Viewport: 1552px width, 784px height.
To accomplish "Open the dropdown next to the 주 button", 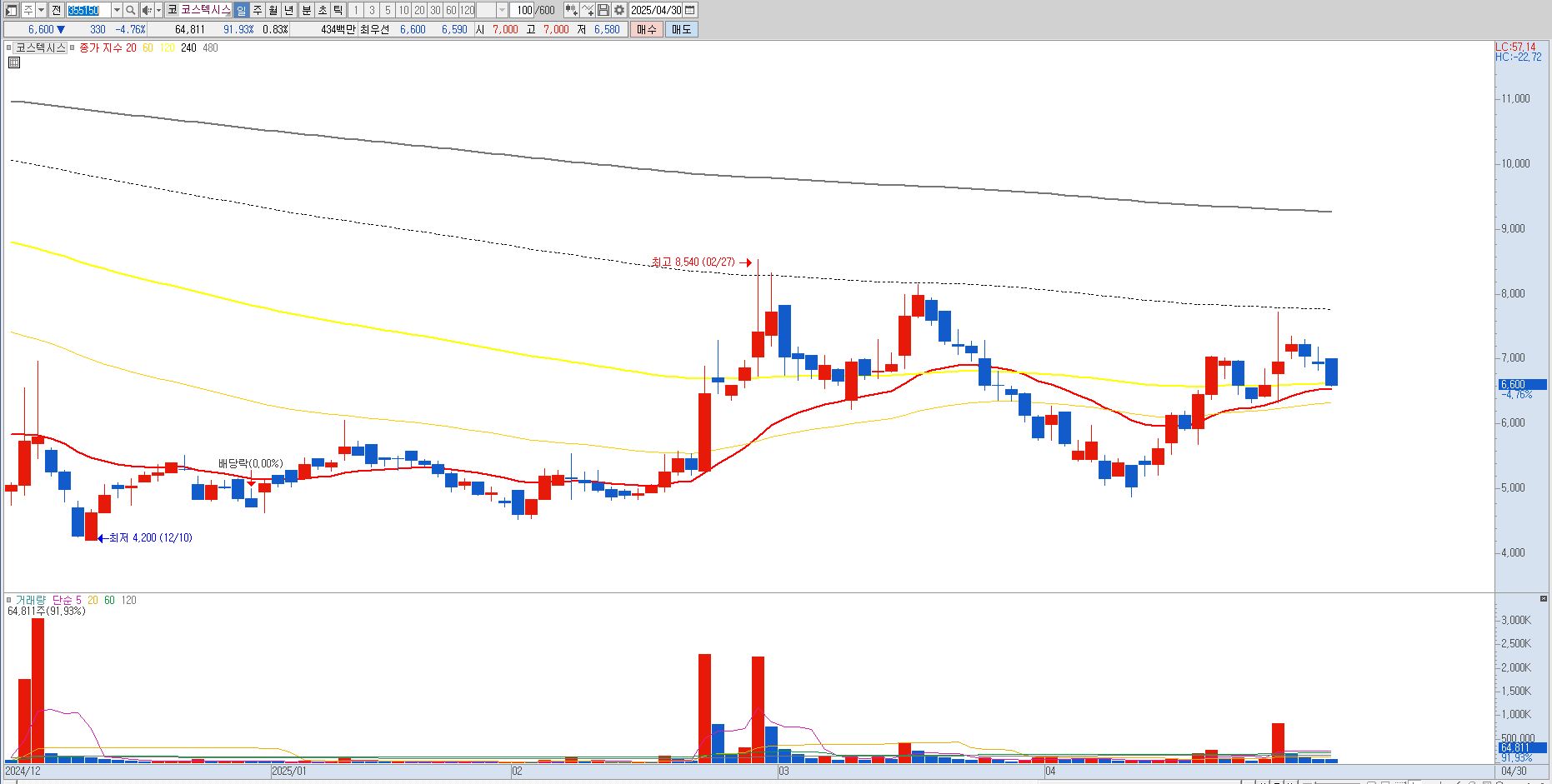I will pyautogui.click(x=41, y=10).
